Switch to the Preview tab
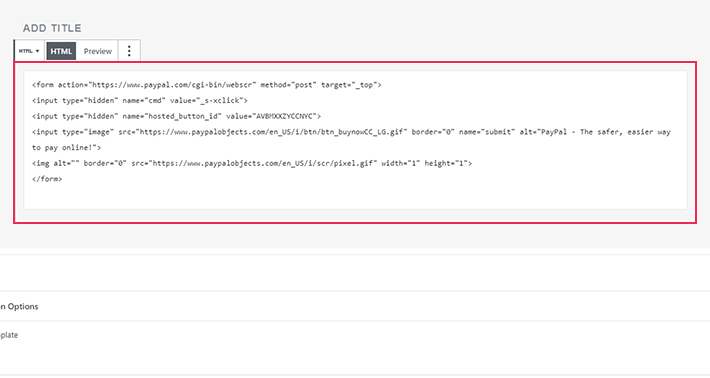The height and width of the screenshot is (378, 710). click(x=98, y=51)
